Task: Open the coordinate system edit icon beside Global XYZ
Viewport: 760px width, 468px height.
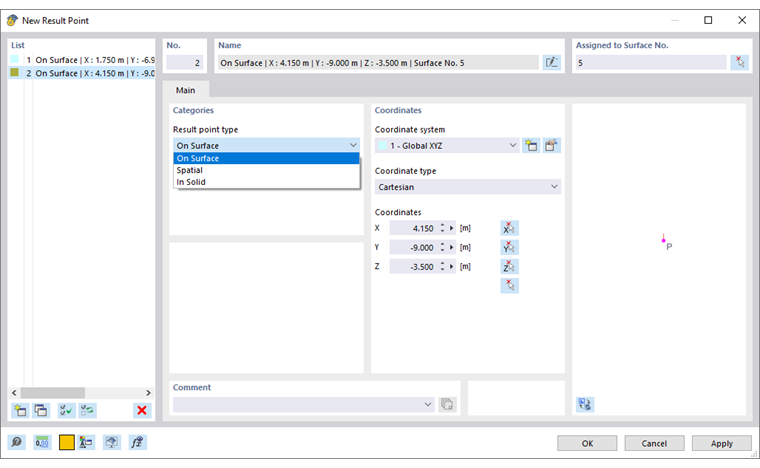Action: 551,145
